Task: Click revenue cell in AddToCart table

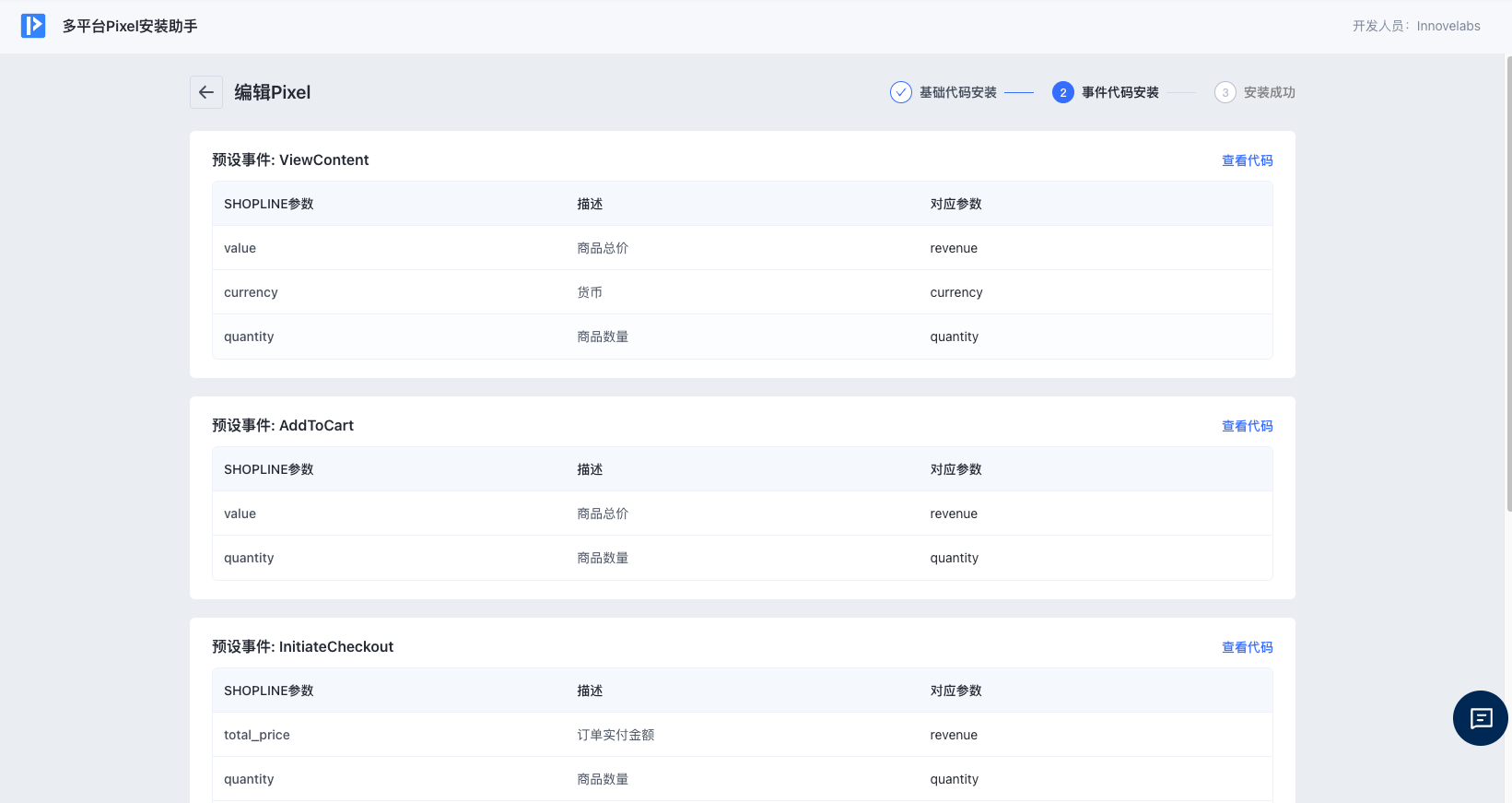Action: coord(954,514)
